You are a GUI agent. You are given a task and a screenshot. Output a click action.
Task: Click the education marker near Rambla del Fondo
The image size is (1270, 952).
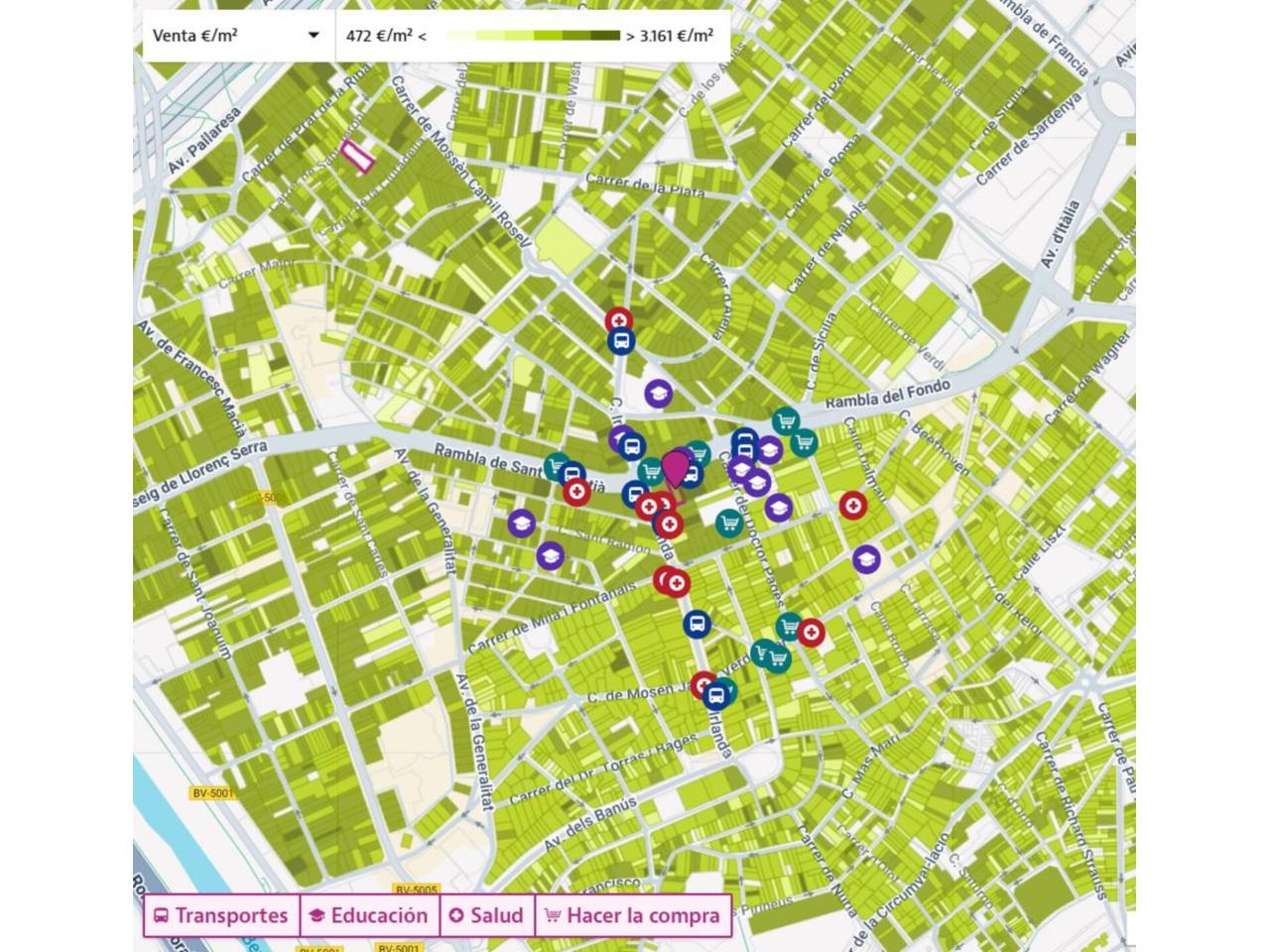tap(658, 394)
